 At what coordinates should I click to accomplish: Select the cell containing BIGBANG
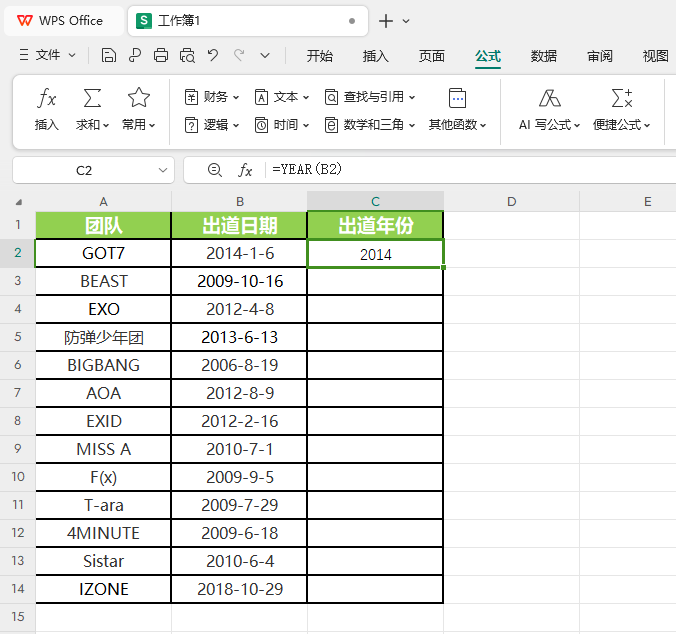pos(103,365)
